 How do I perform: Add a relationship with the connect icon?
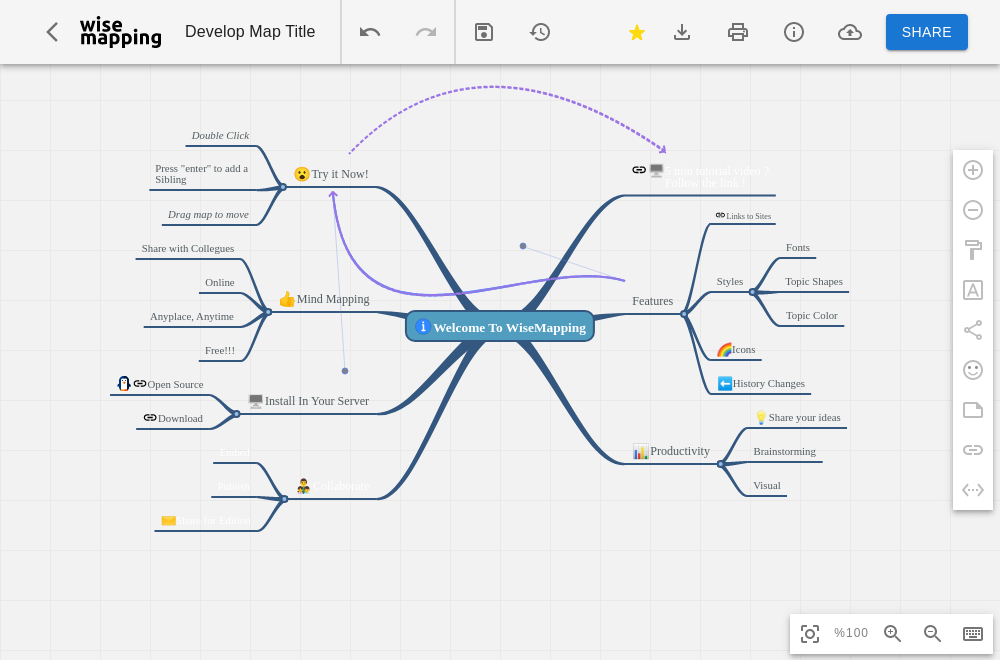(973, 330)
